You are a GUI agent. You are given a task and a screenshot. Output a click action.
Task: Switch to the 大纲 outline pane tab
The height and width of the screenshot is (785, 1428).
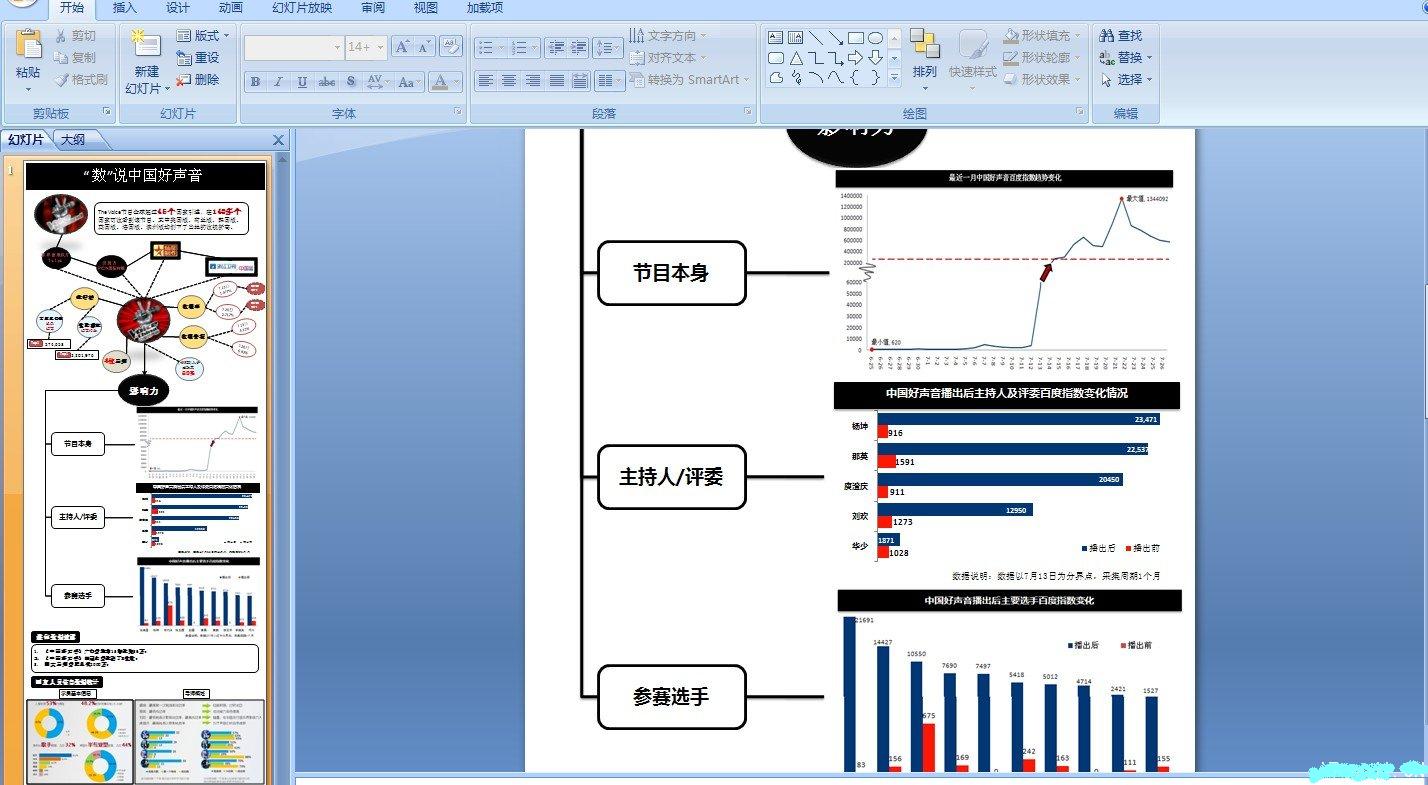[x=72, y=140]
